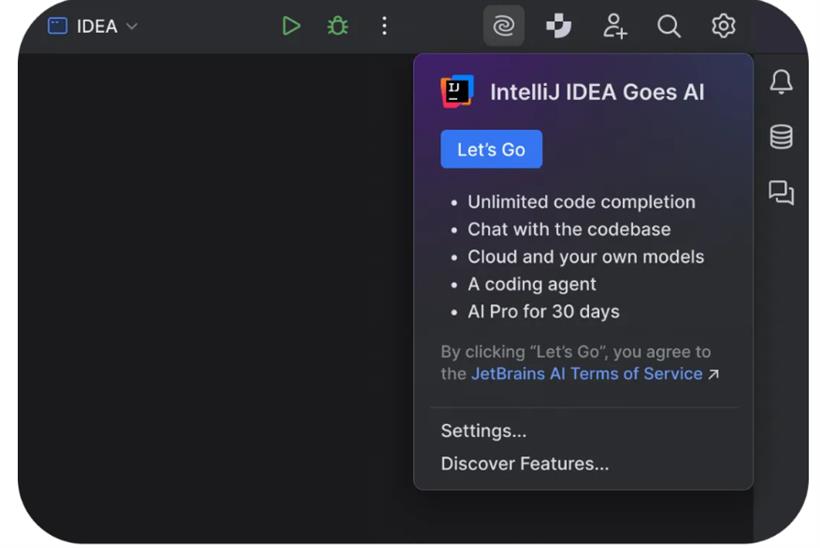Click "AI Pro for 30 days" text
The height and width of the screenshot is (548, 820).
pyautogui.click(x=543, y=312)
